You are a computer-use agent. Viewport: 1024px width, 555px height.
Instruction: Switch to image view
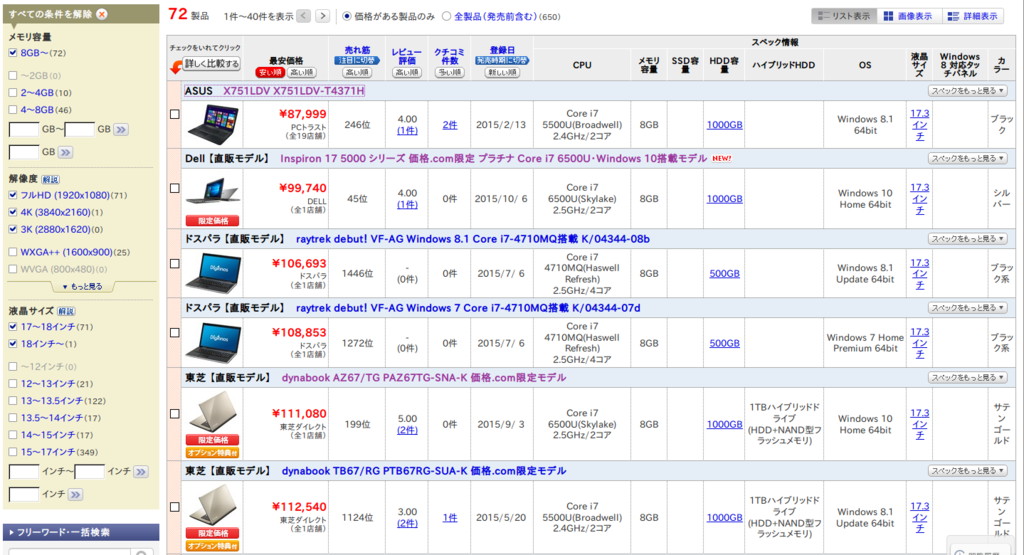point(908,16)
